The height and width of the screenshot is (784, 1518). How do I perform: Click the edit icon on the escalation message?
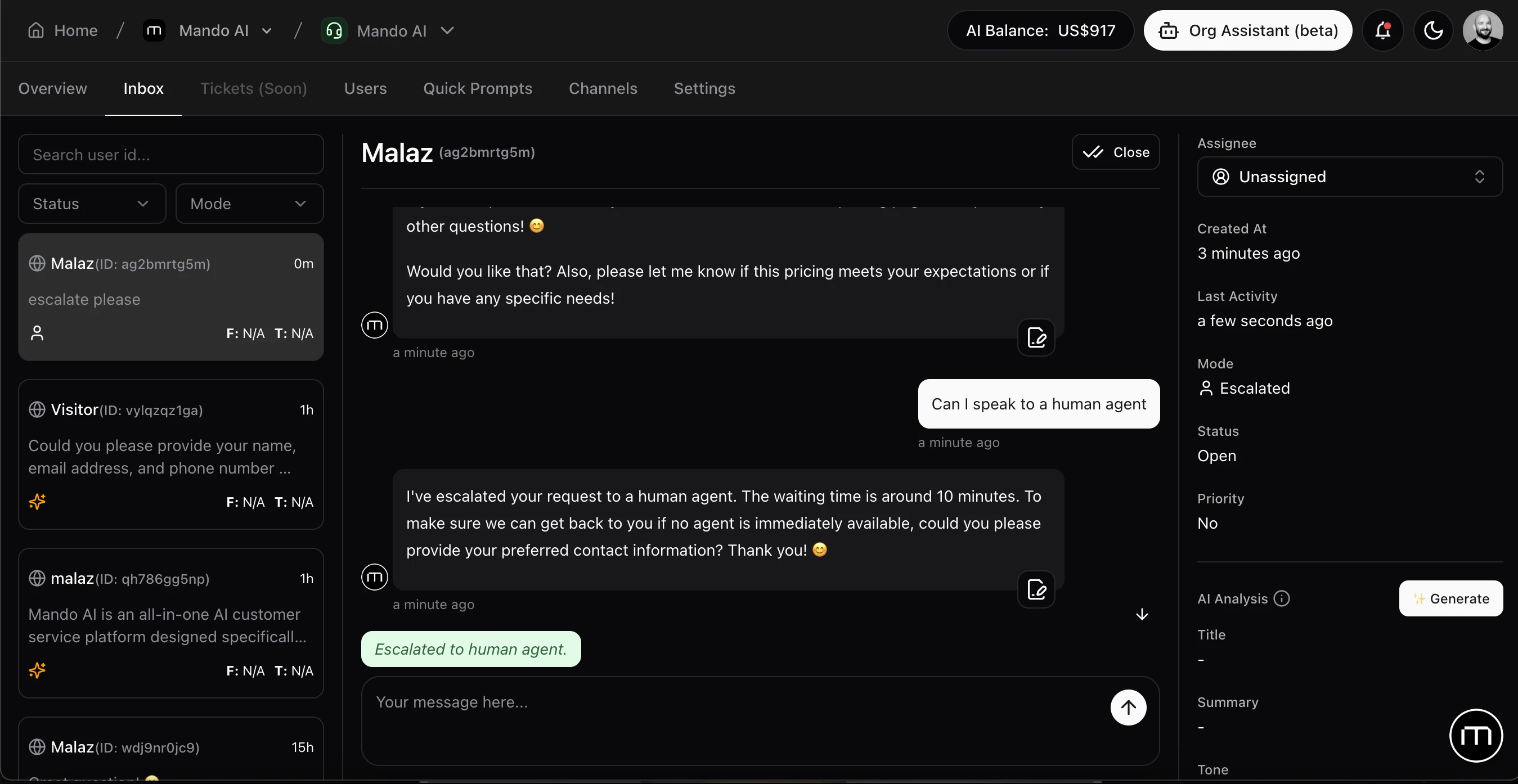1035,589
